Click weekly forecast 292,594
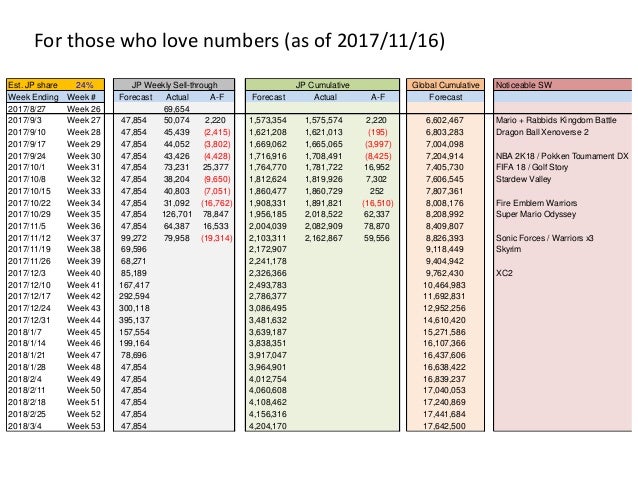Screen dimensions: 638x479 [134, 296]
